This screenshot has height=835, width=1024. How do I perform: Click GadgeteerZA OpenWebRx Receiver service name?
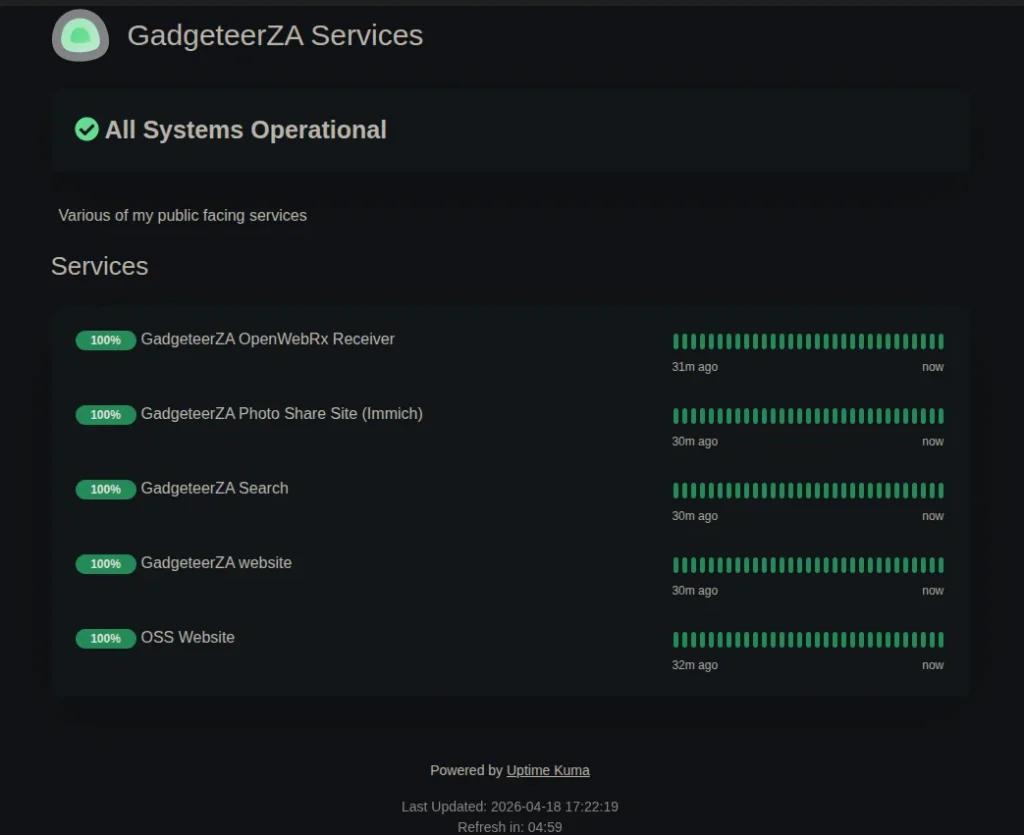tap(268, 339)
